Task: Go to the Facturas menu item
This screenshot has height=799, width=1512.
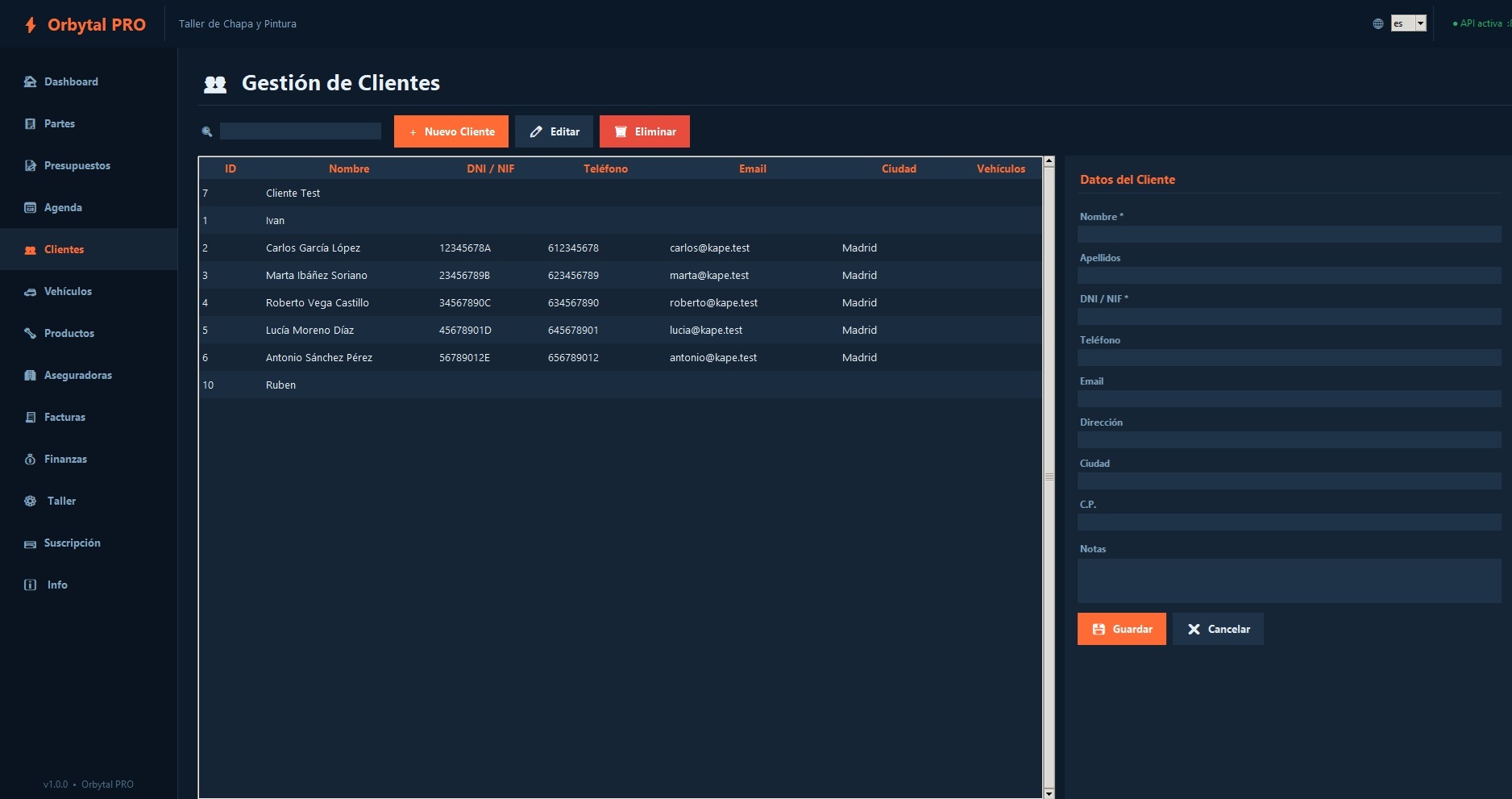Action: pos(64,417)
